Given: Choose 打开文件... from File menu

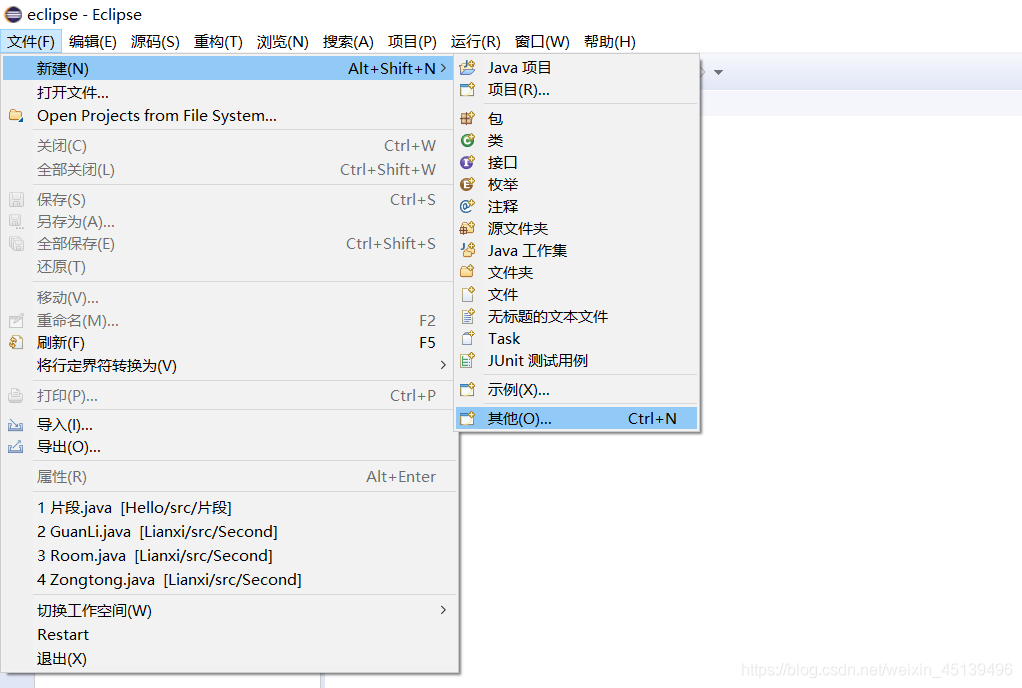Looking at the screenshot, I should click(x=227, y=93).
